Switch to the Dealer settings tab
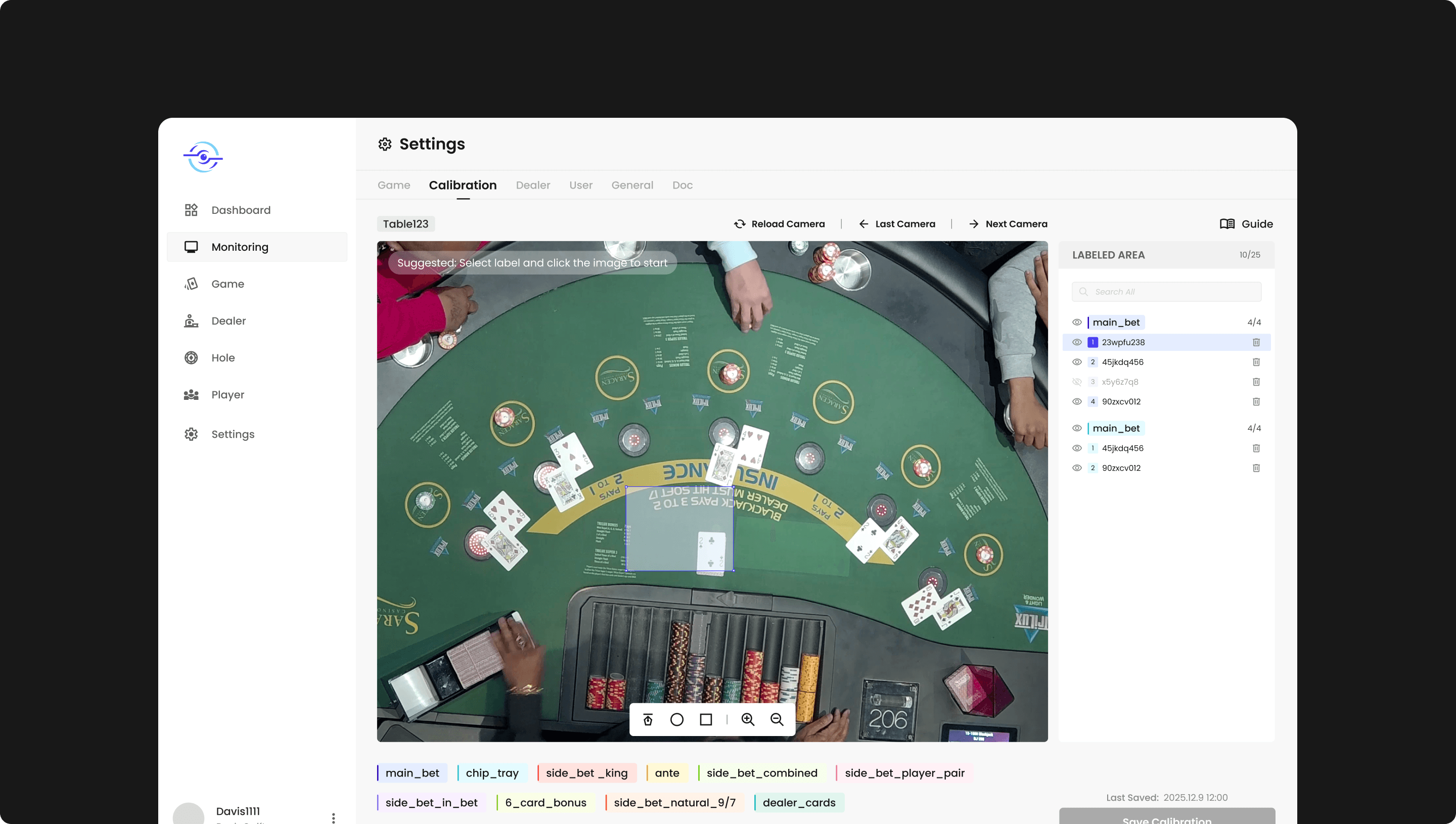Screen dimensions: 1456x824 pos(532,185)
